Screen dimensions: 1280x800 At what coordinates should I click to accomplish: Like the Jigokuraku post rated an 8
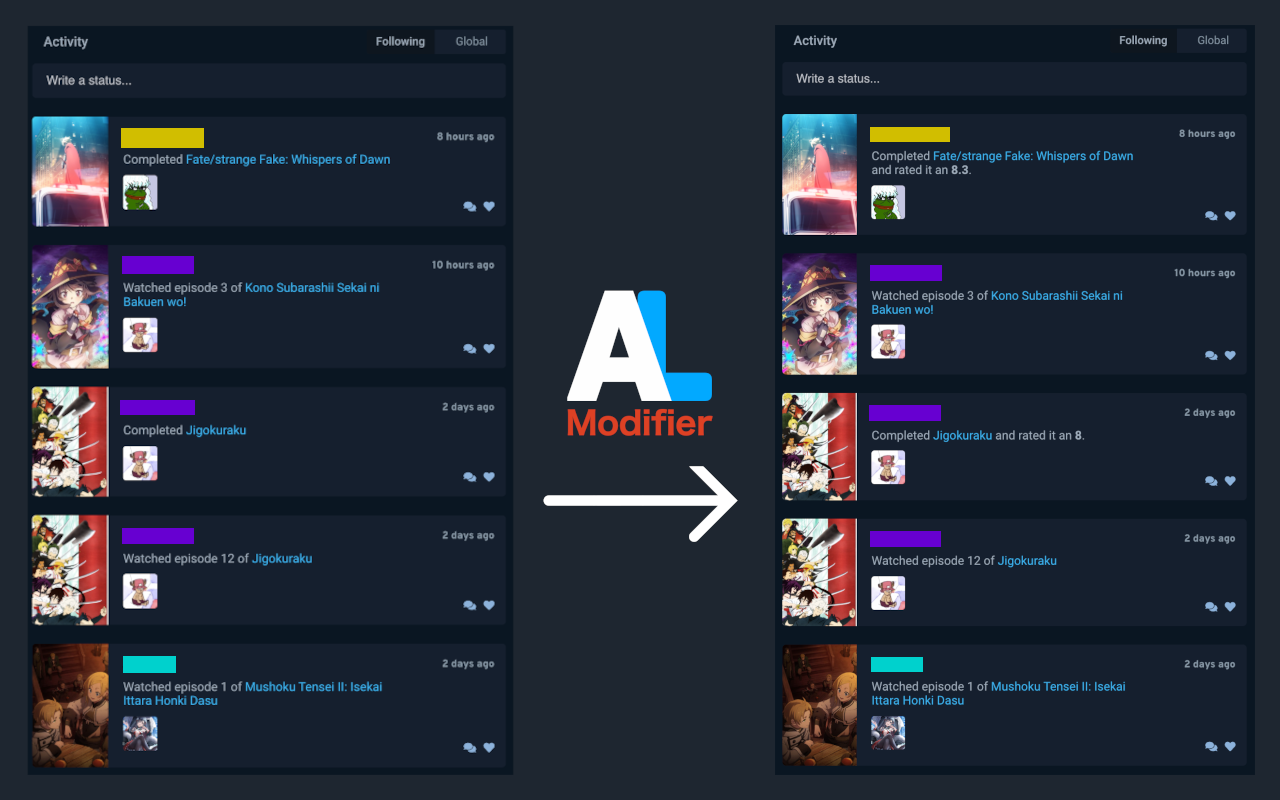pyautogui.click(x=1230, y=481)
